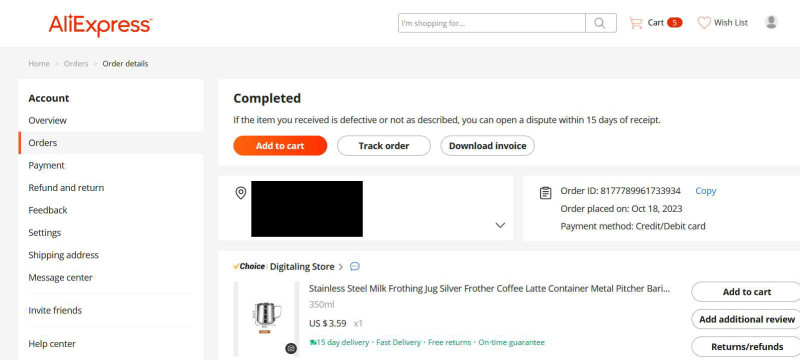Open the shopping cart icon
800x360 pixels.
click(636, 23)
